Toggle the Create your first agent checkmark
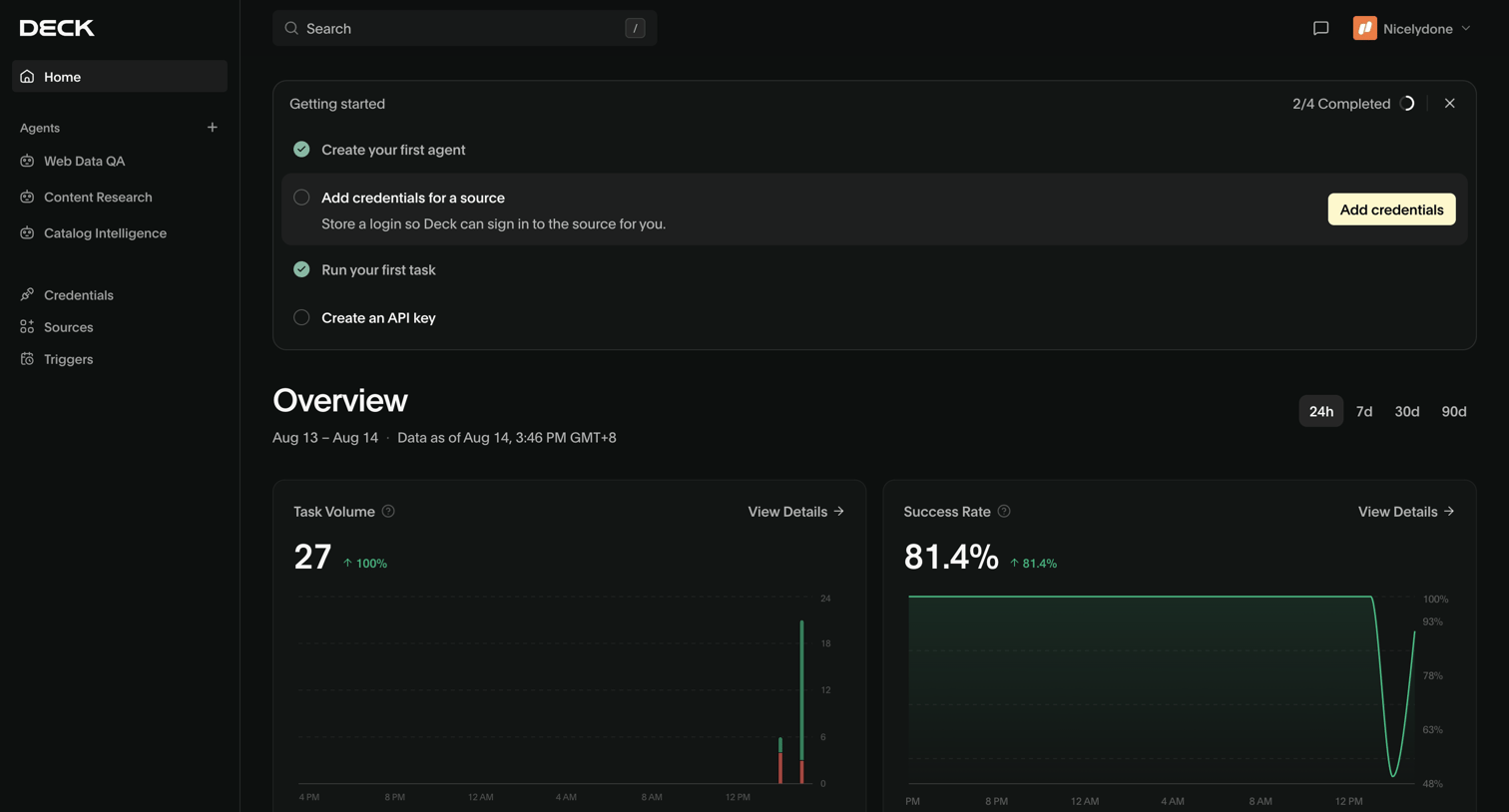Viewport: 1509px width, 812px height. (x=301, y=150)
